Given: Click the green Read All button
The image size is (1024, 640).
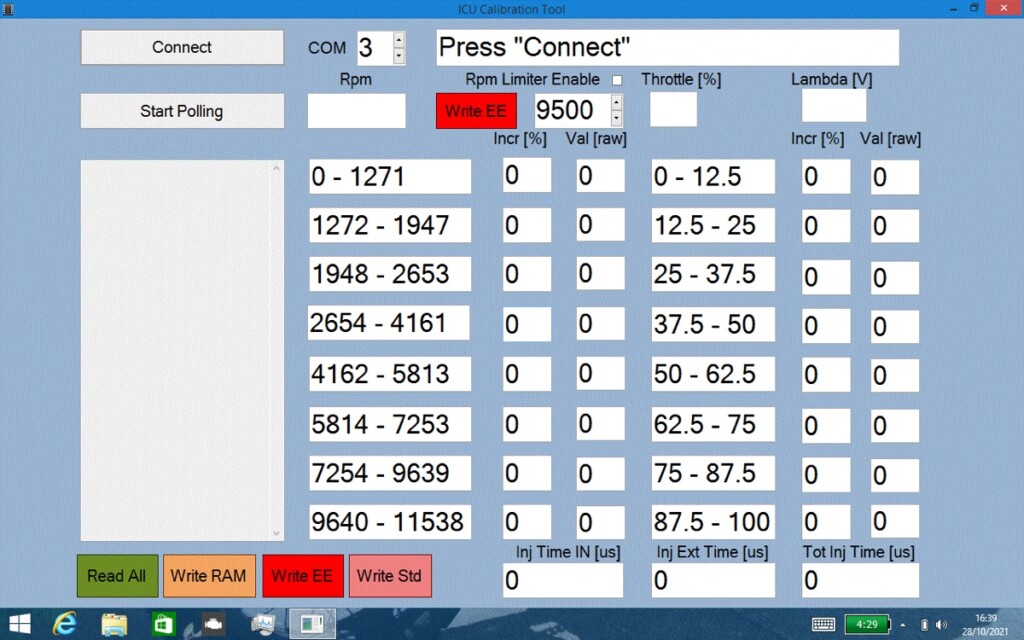Looking at the screenshot, I should point(118,576).
